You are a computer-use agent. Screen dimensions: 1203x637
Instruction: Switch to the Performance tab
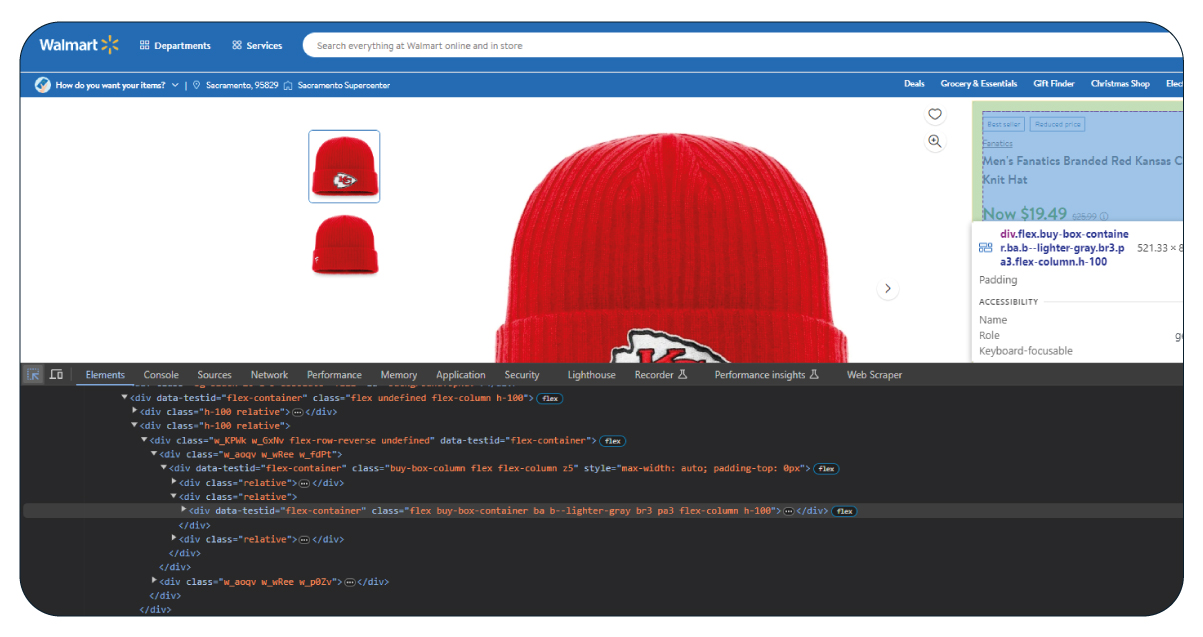[334, 375]
